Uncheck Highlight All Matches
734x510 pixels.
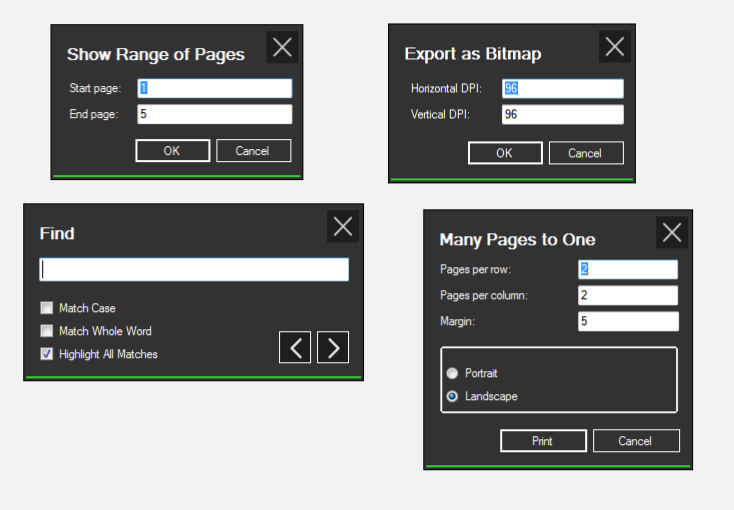point(47,354)
